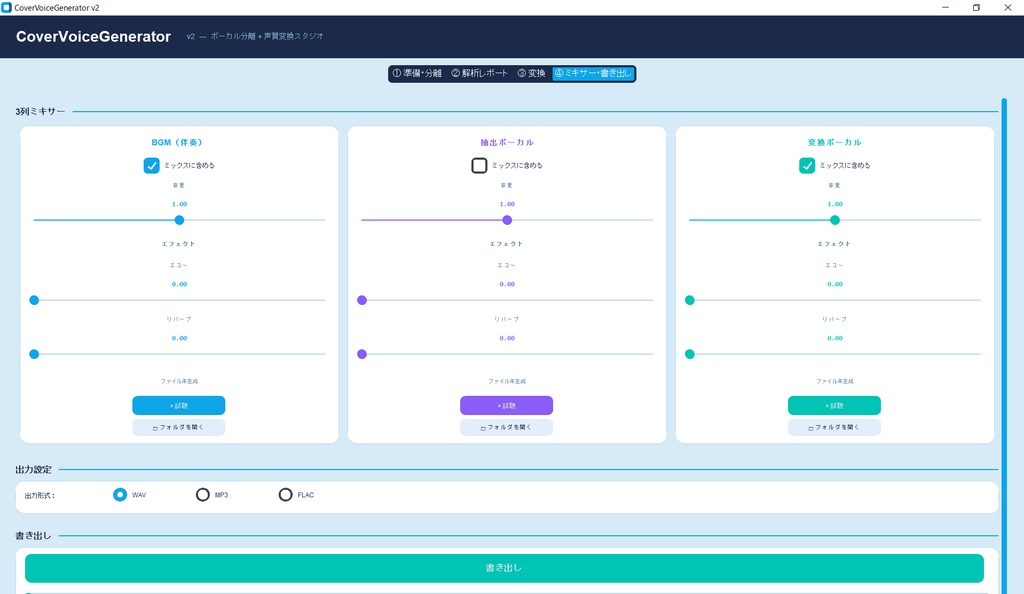Click the 変換ボーカル volume slider handle
Screen dimensions: 1024x594
[x=835, y=220]
